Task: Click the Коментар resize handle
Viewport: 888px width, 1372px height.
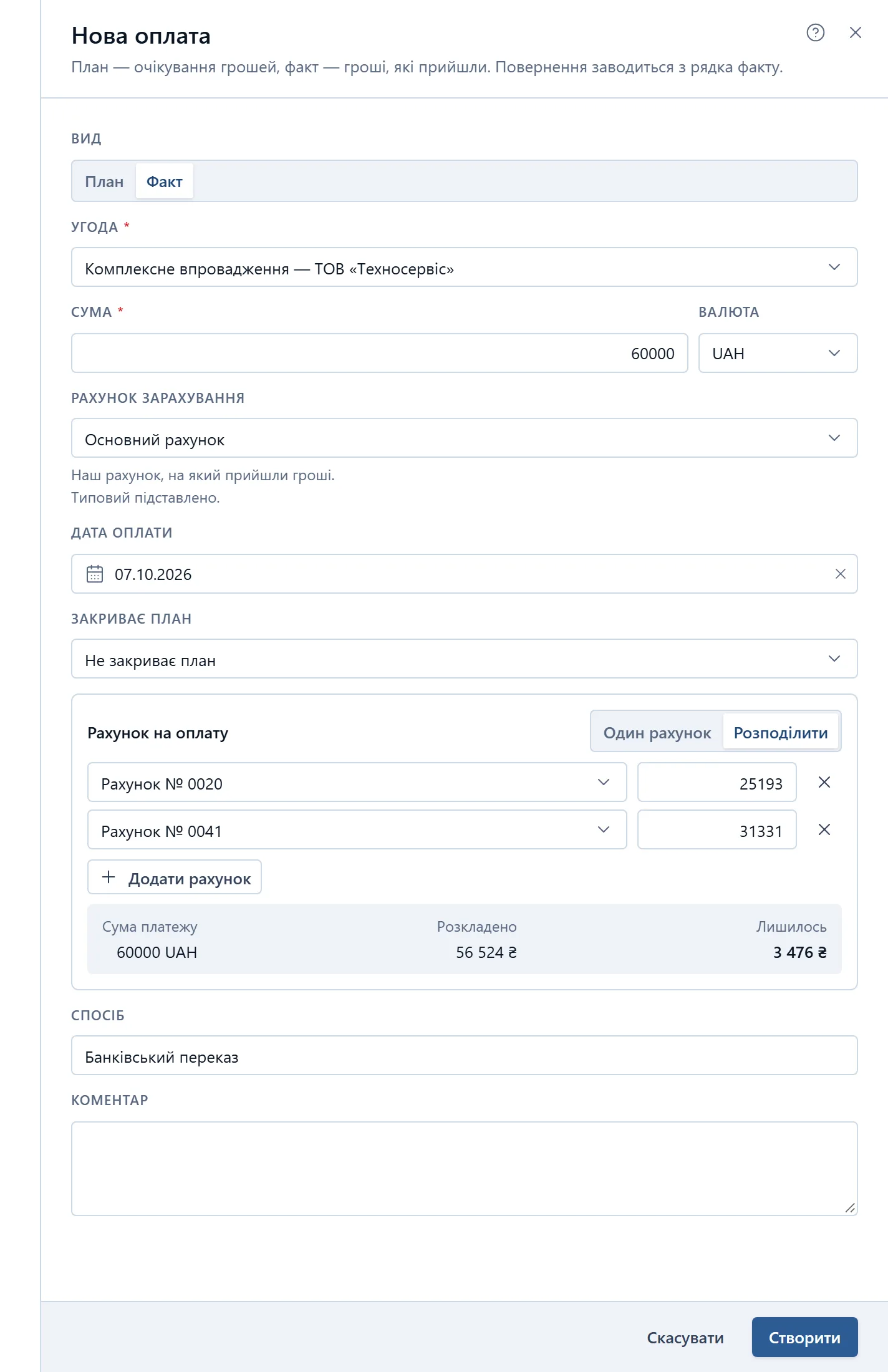Action: tap(850, 1208)
